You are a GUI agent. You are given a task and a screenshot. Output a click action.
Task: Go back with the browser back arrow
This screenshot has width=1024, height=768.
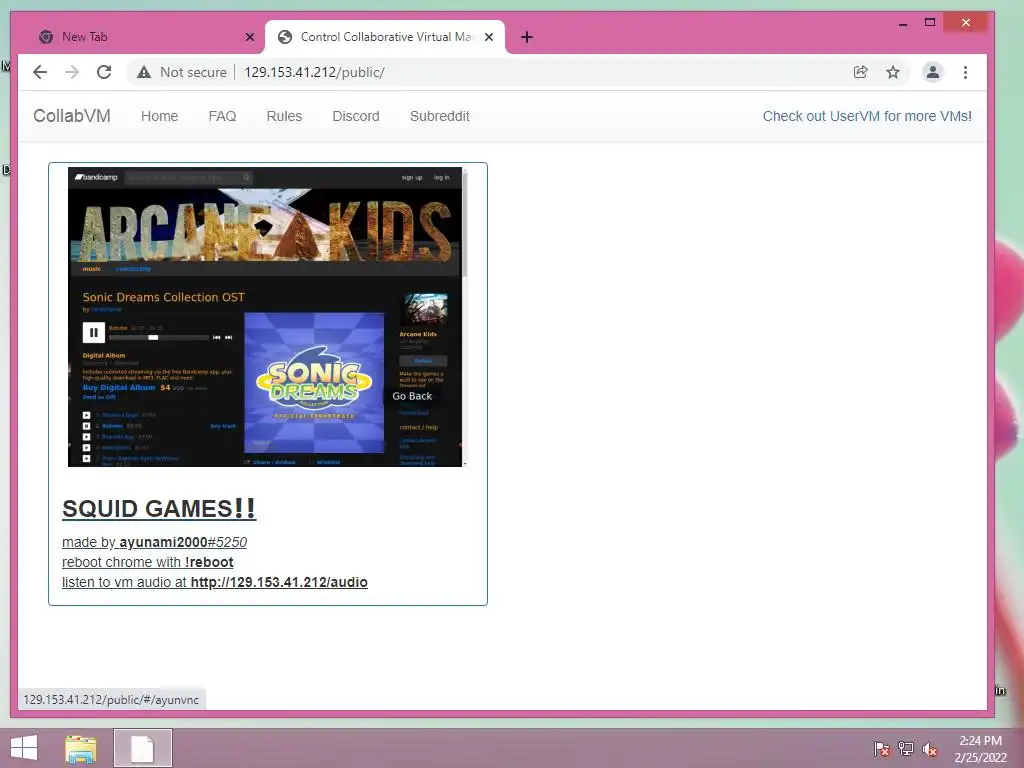click(40, 72)
